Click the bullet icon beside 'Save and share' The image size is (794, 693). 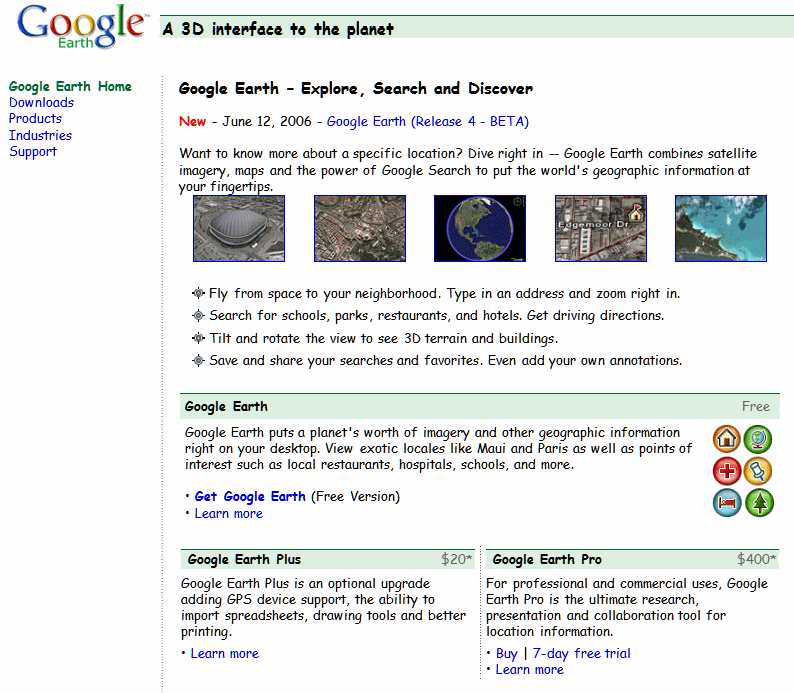(x=198, y=360)
